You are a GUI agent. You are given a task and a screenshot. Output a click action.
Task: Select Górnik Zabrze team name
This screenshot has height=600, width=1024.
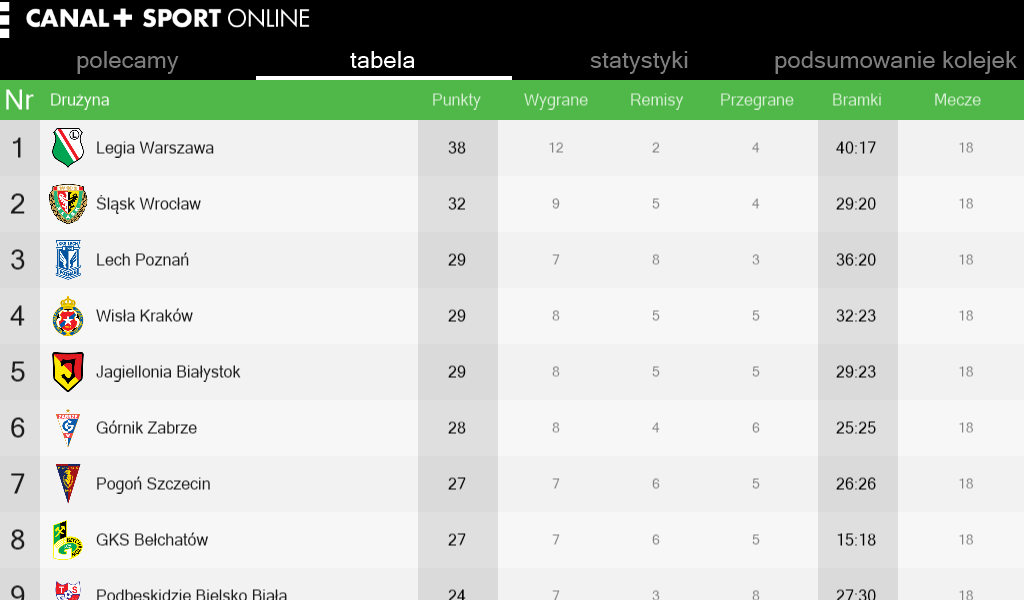pyautogui.click(x=146, y=428)
